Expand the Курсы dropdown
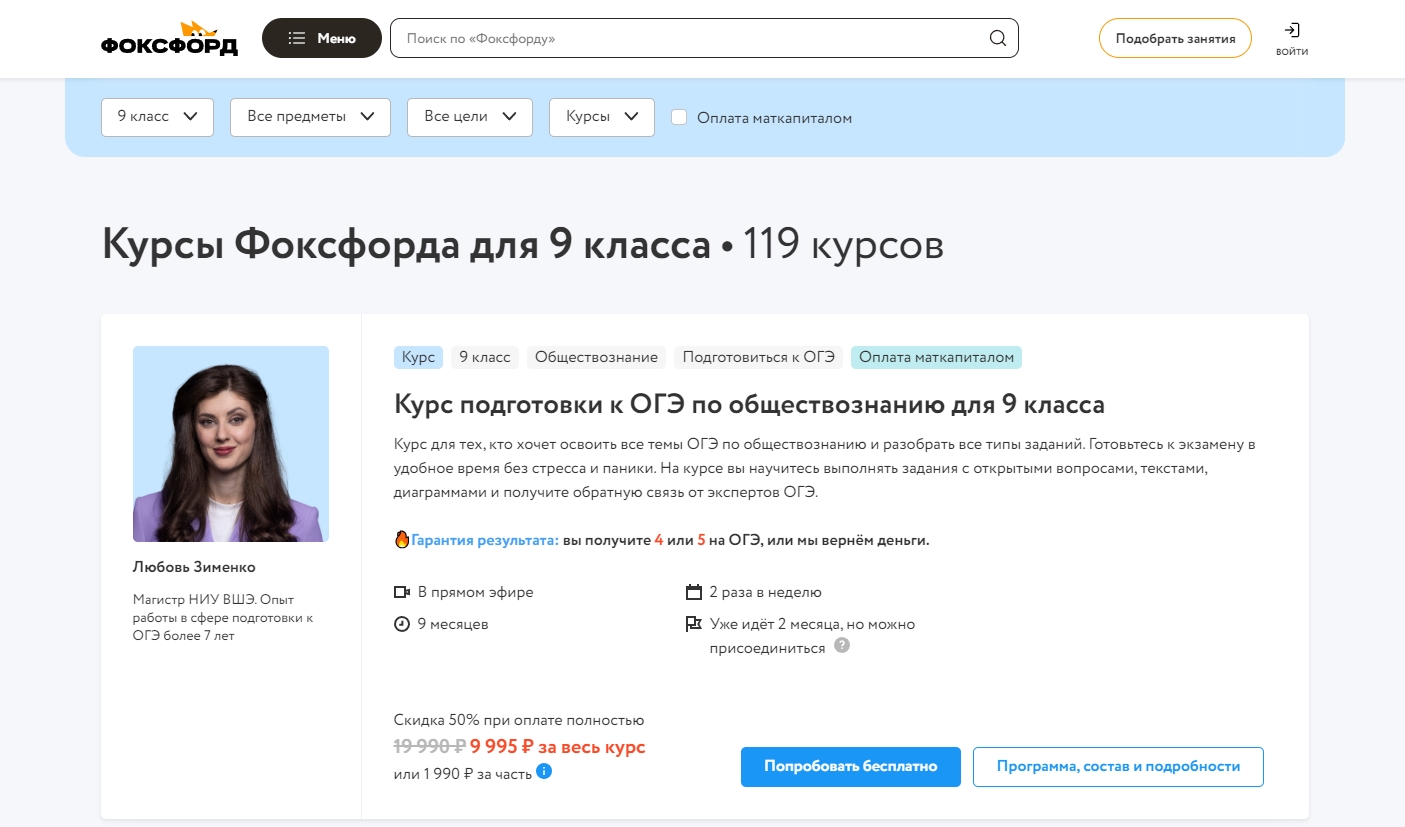The height and width of the screenshot is (827, 1405). tap(602, 117)
